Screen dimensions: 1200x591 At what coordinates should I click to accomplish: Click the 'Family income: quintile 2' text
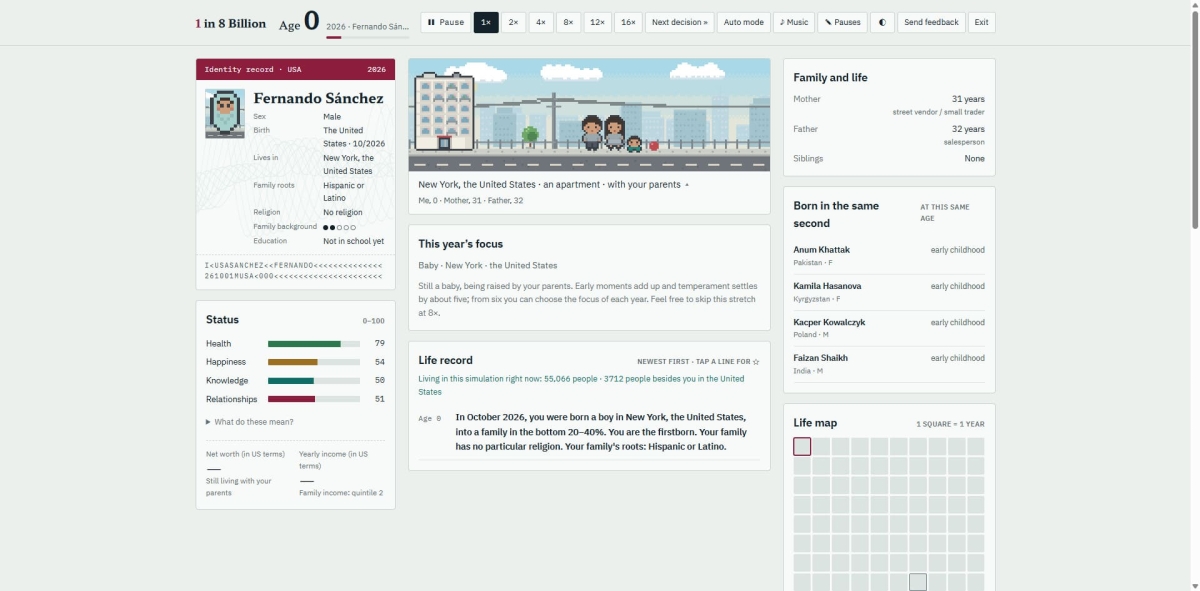point(341,492)
